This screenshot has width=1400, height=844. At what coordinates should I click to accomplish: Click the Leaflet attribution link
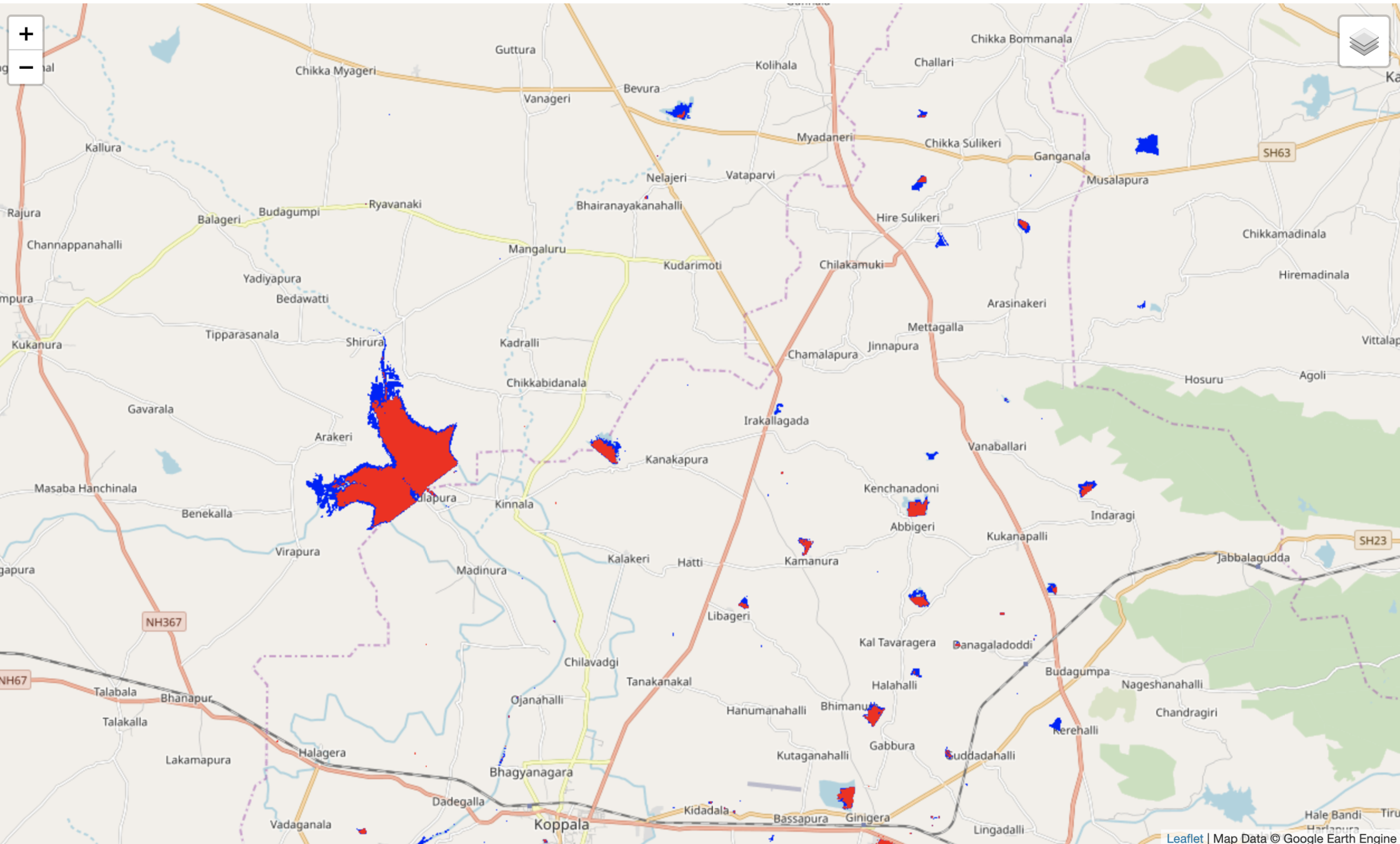1184,838
